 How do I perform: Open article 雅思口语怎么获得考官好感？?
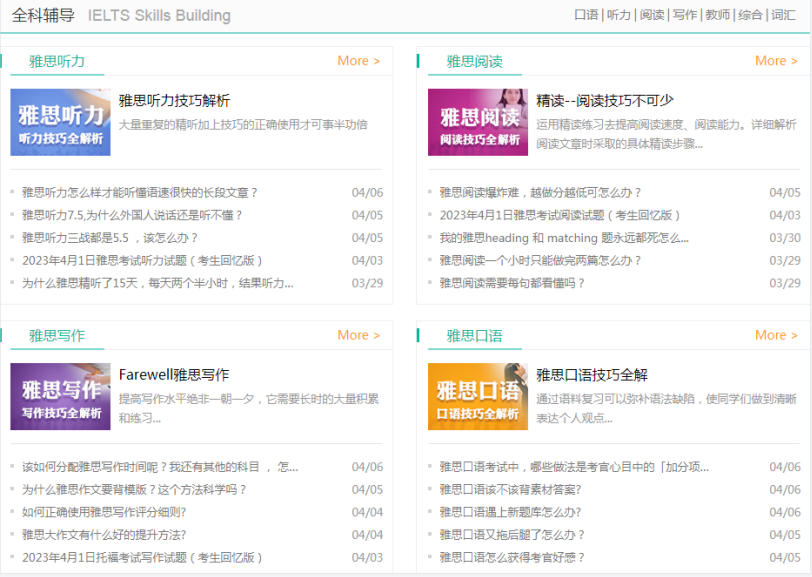tap(512, 558)
